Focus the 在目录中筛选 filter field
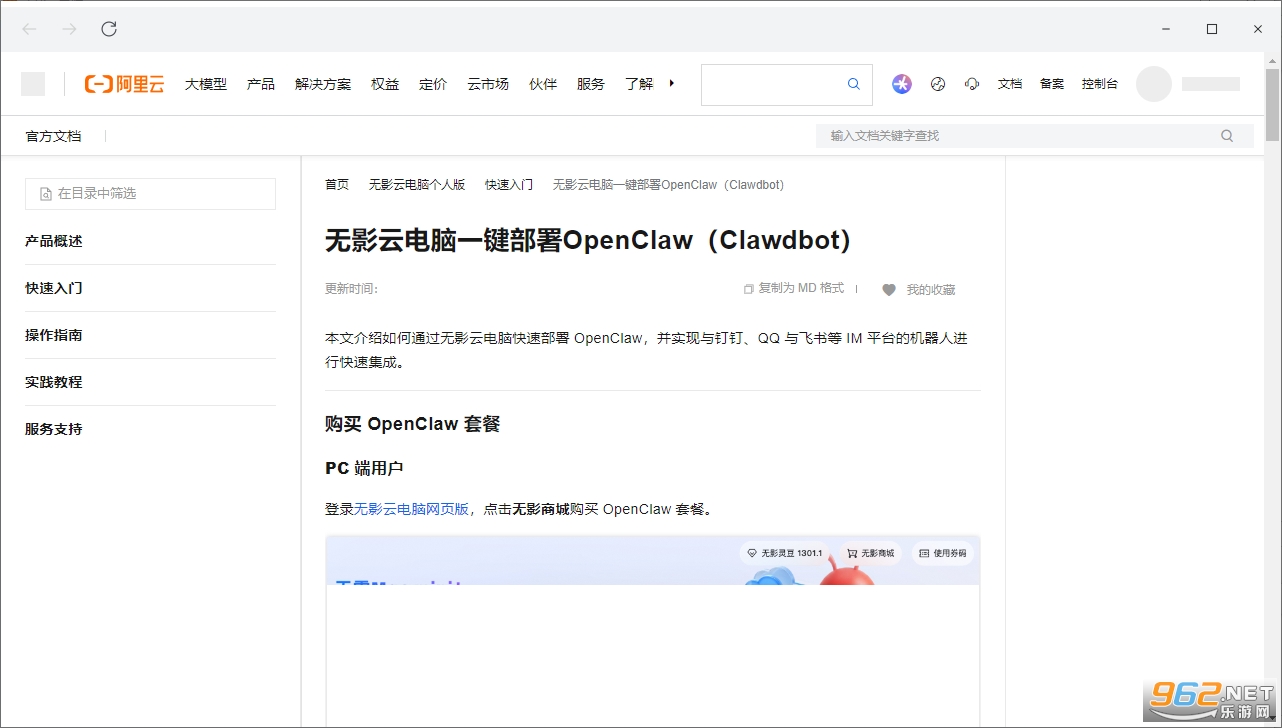This screenshot has width=1282, height=728. point(150,194)
